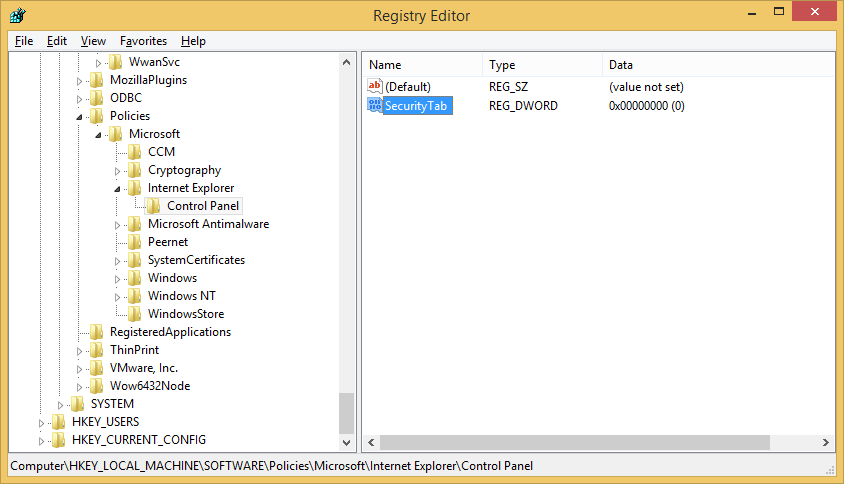Click the Microsoft Antimalware folder icon
The image size is (844, 484).
coord(135,224)
